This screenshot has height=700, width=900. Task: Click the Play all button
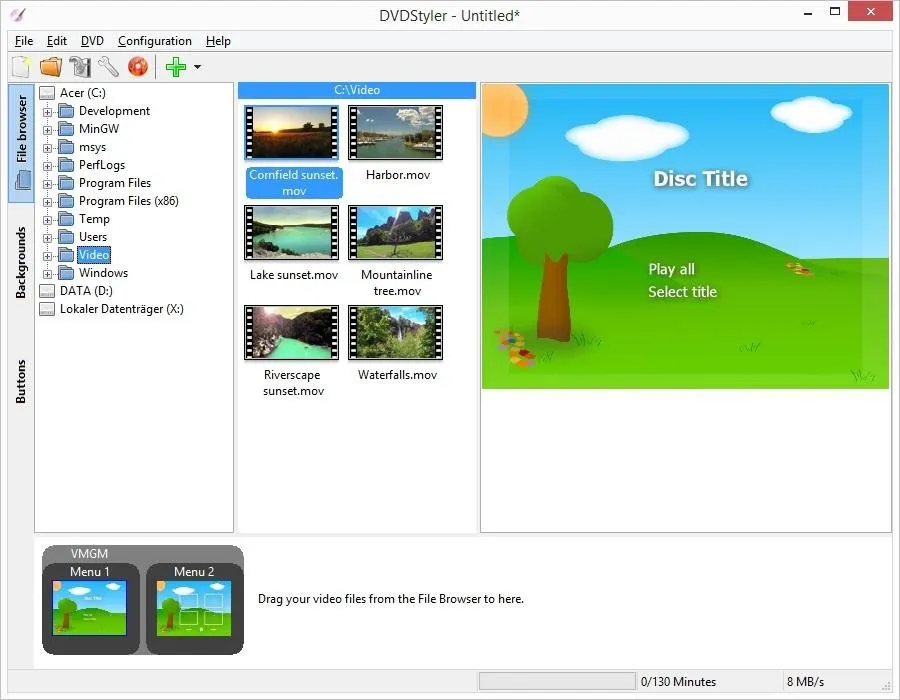pyautogui.click(x=671, y=269)
